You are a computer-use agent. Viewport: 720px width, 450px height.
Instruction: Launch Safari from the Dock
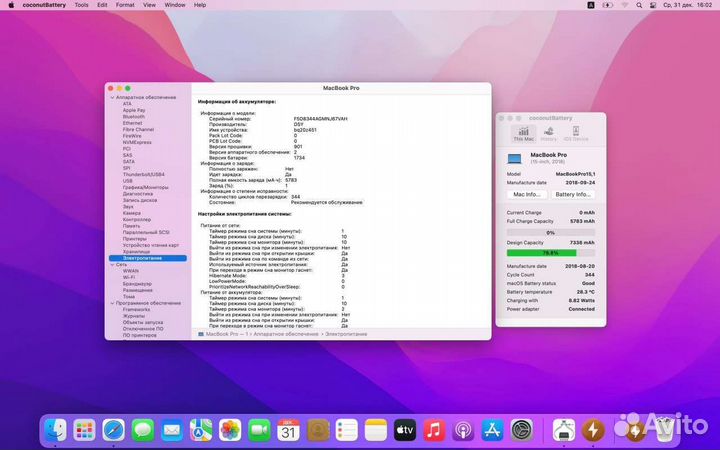click(x=113, y=430)
